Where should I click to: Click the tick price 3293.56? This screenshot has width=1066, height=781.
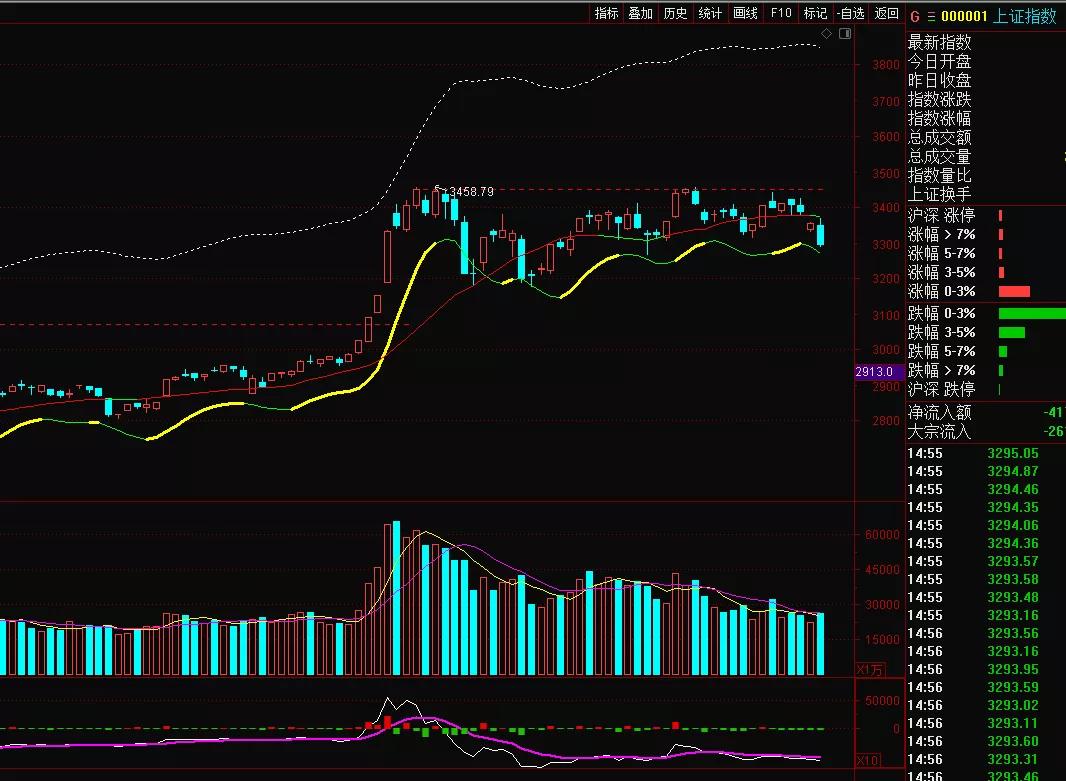1013,634
